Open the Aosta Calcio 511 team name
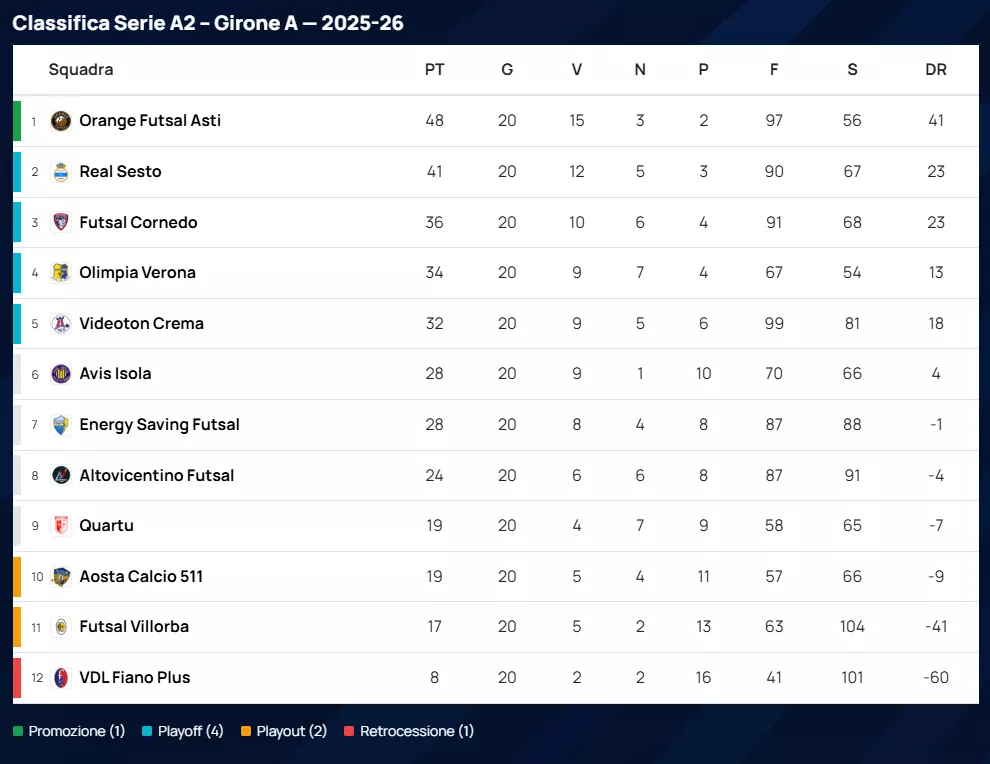 pyautogui.click(x=141, y=576)
